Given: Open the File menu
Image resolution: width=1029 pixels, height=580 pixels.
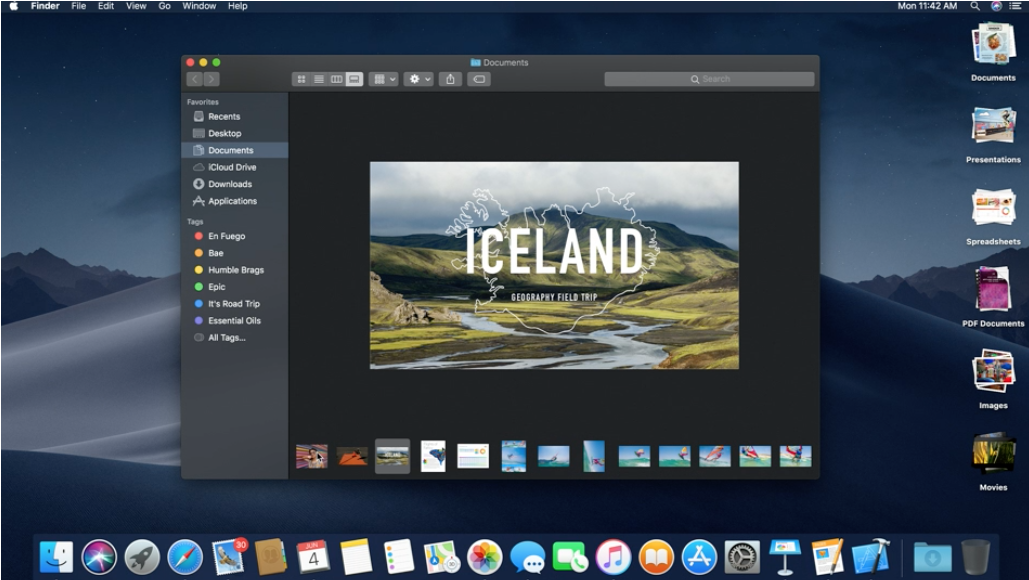Looking at the screenshot, I should [x=79, y=6].
